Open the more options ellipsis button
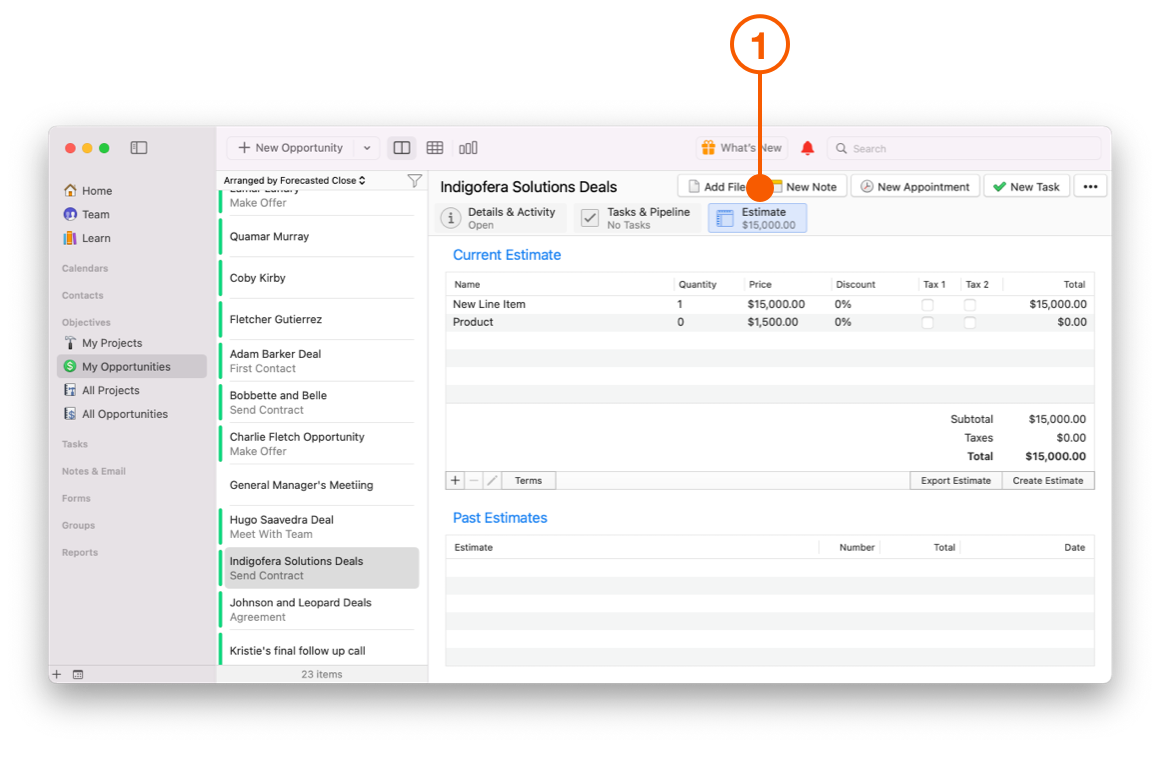This screenshot has height=760, width=1160. click(1090, 187)
